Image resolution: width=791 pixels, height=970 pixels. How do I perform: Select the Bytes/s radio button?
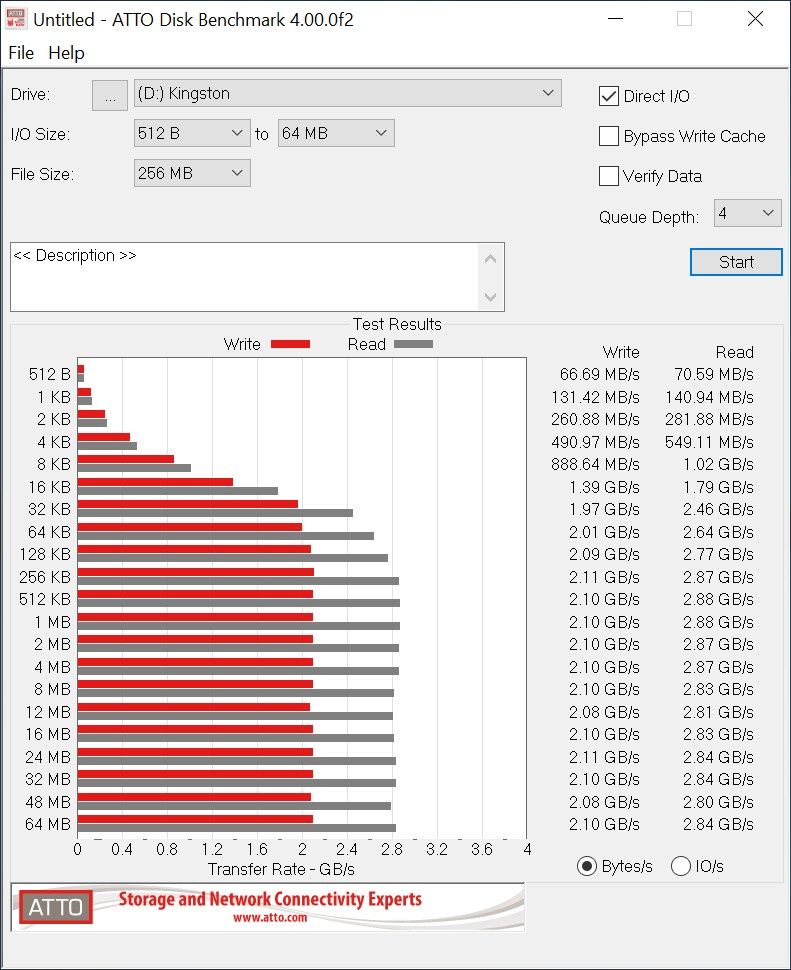click(586, 866)
